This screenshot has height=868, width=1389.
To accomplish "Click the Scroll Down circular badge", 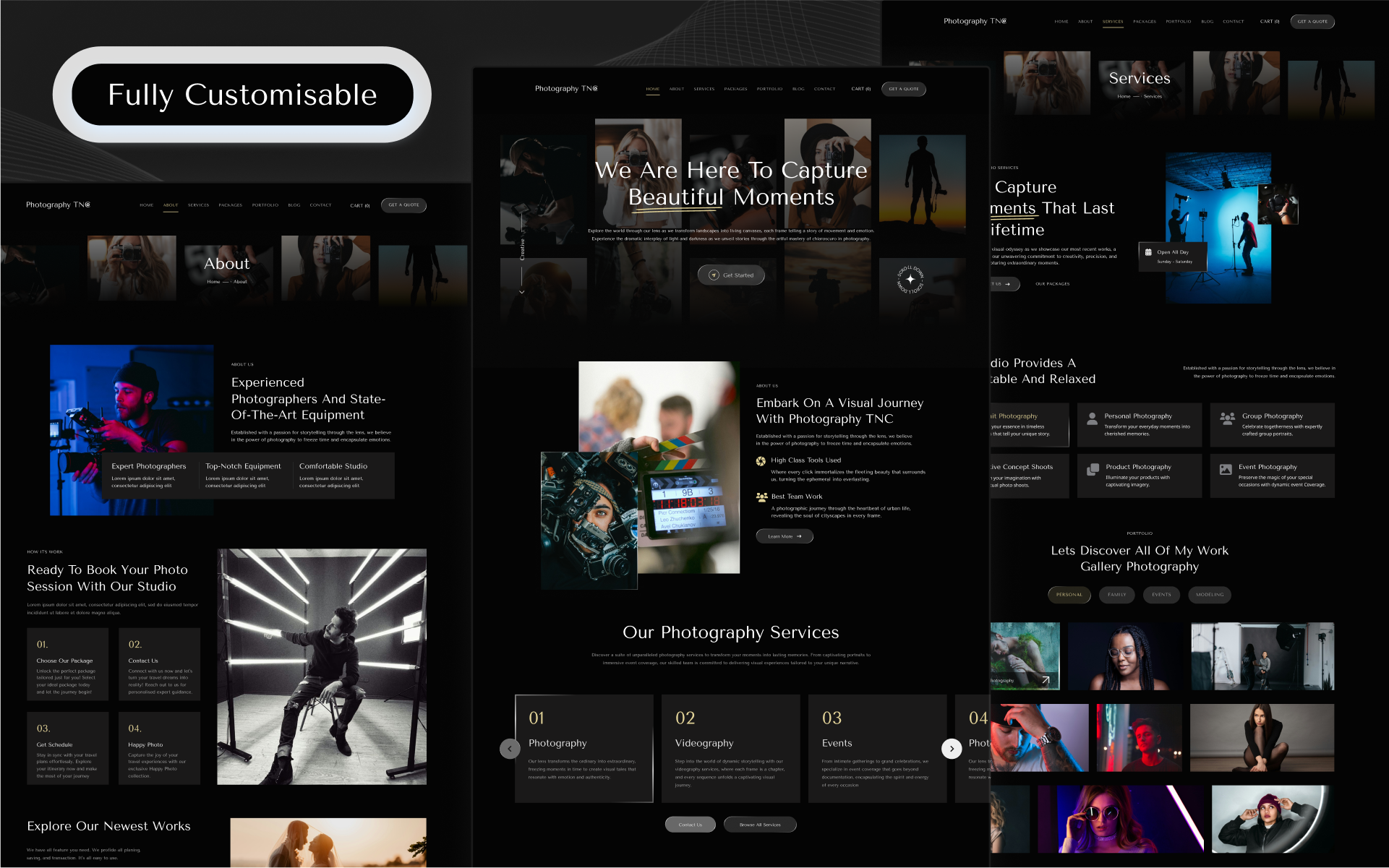I will click(x=910, y=279).
